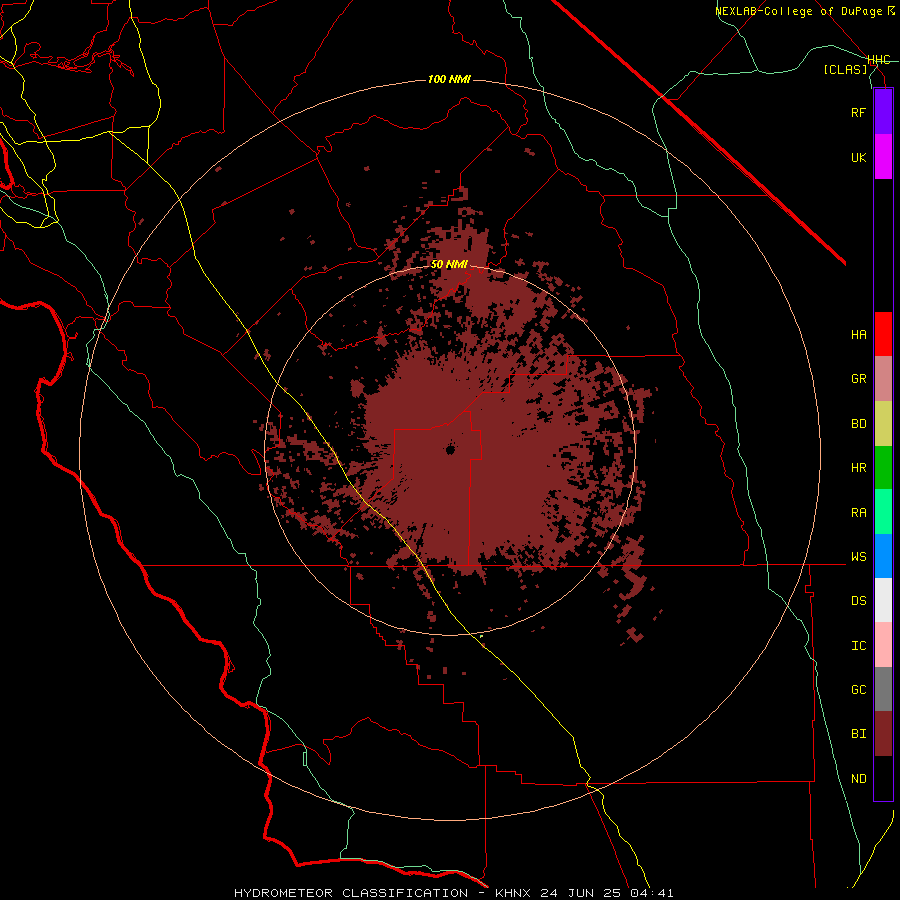Click the DS legend label

(x=858, y=601)
